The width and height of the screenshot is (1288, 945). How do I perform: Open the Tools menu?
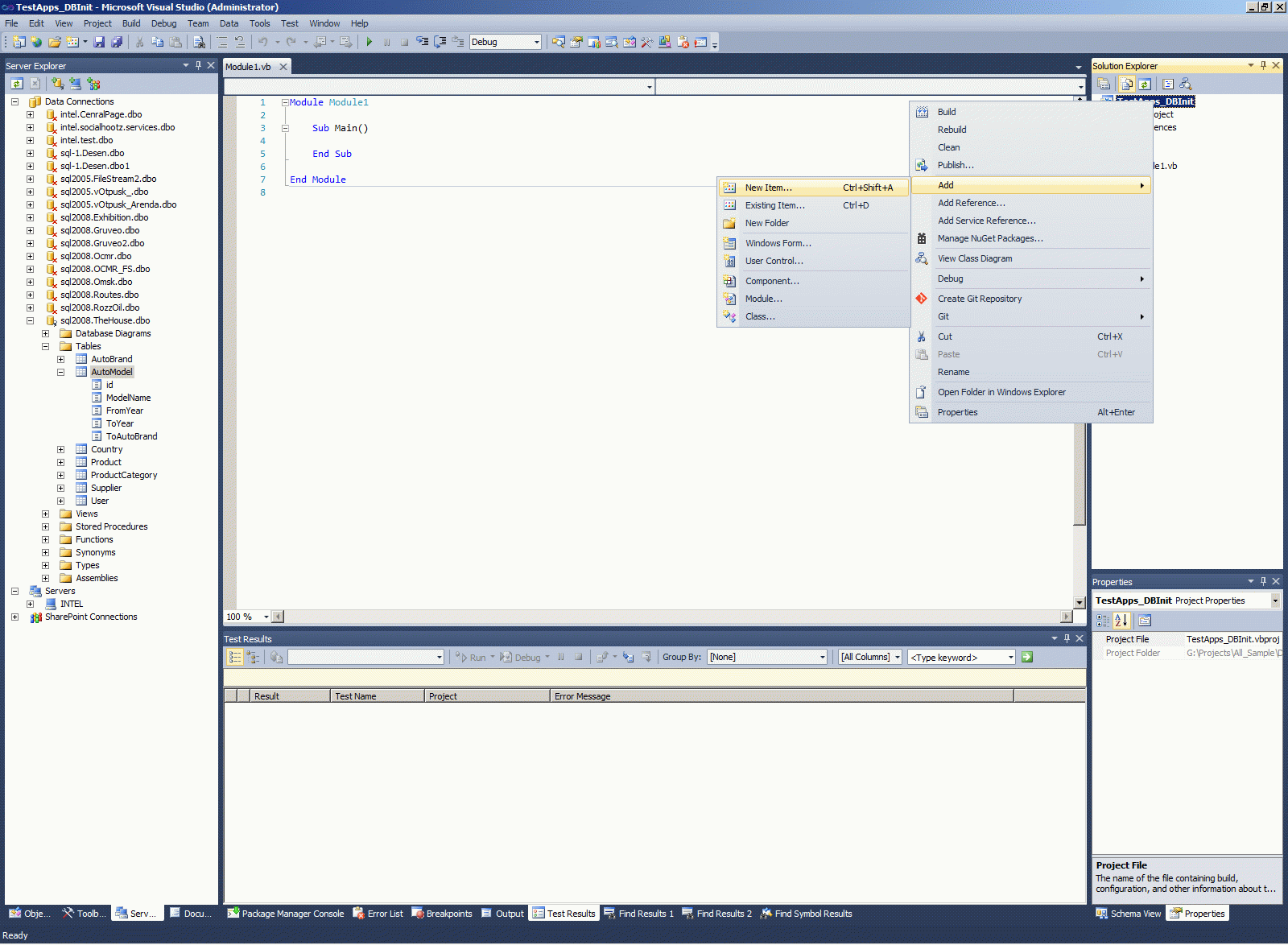(259, 23)
